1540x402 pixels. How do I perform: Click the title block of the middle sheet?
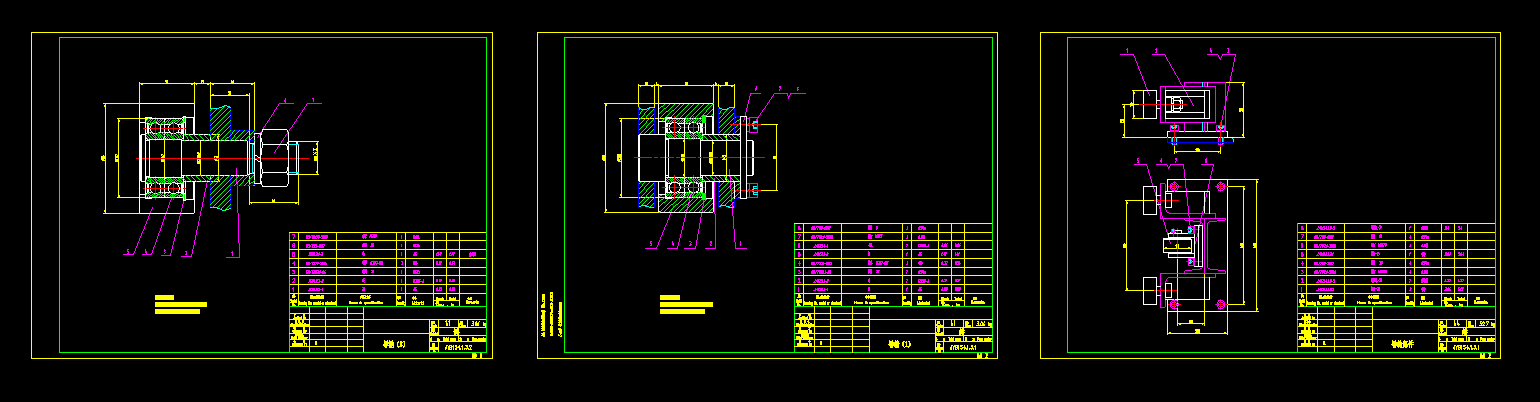tap(893, 329)
